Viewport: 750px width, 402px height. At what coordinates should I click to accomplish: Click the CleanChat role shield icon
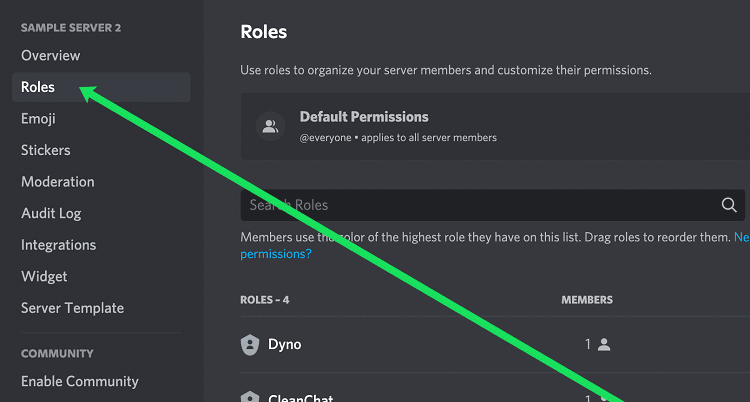point(250,397)
